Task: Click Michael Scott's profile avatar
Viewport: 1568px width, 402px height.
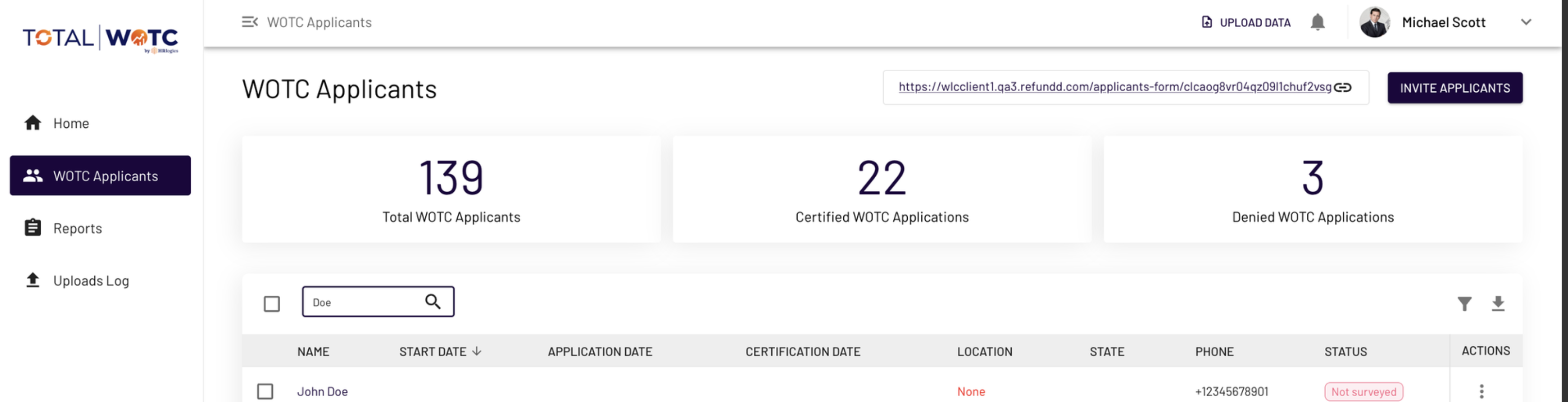Action: click(x=1374, y=22)
